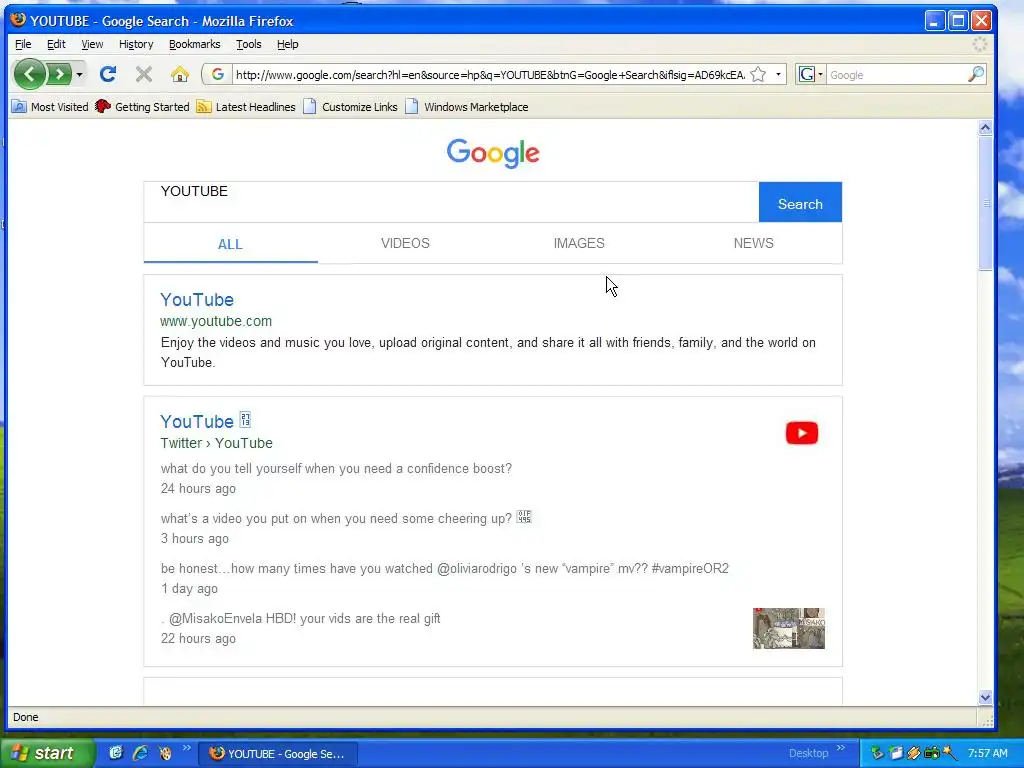Screen dimensions: 1024x768
Task: Expand the Desktop toolbar chevron in taskbar
Action: pyautogui.click(x=841, y=748)
